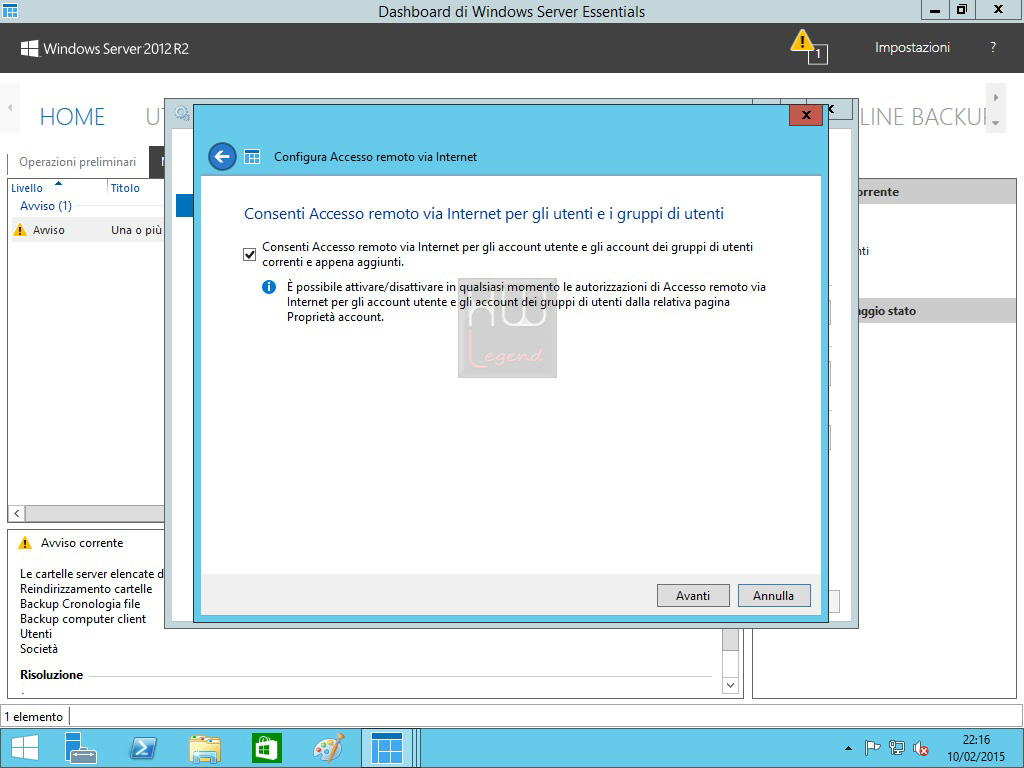Select the Avviso (1) group row
This screenshot has width=1024, height=768.
(x=46, y=206)
